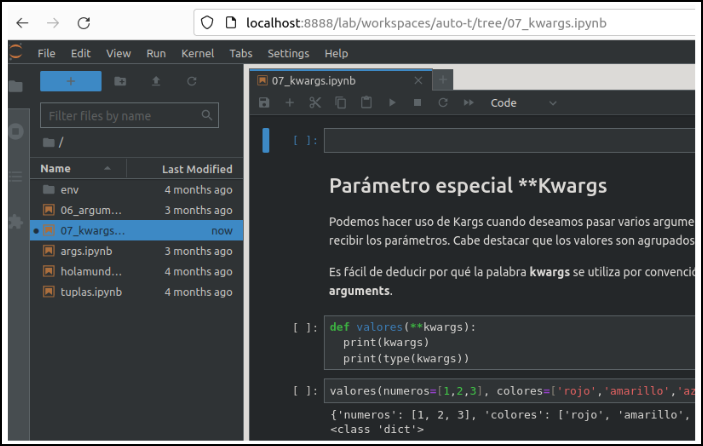Click the JupyterLab logo icon
The image size is (703, 446).
pyautogui.click(x=15, y=52)
